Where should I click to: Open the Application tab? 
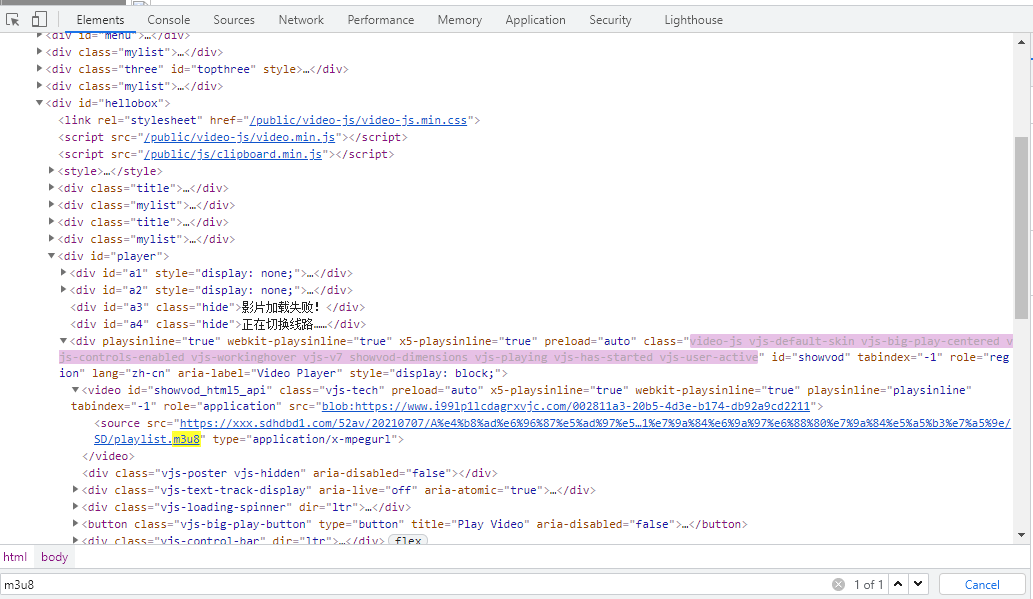pyautogui.click(x=536, y=20)
